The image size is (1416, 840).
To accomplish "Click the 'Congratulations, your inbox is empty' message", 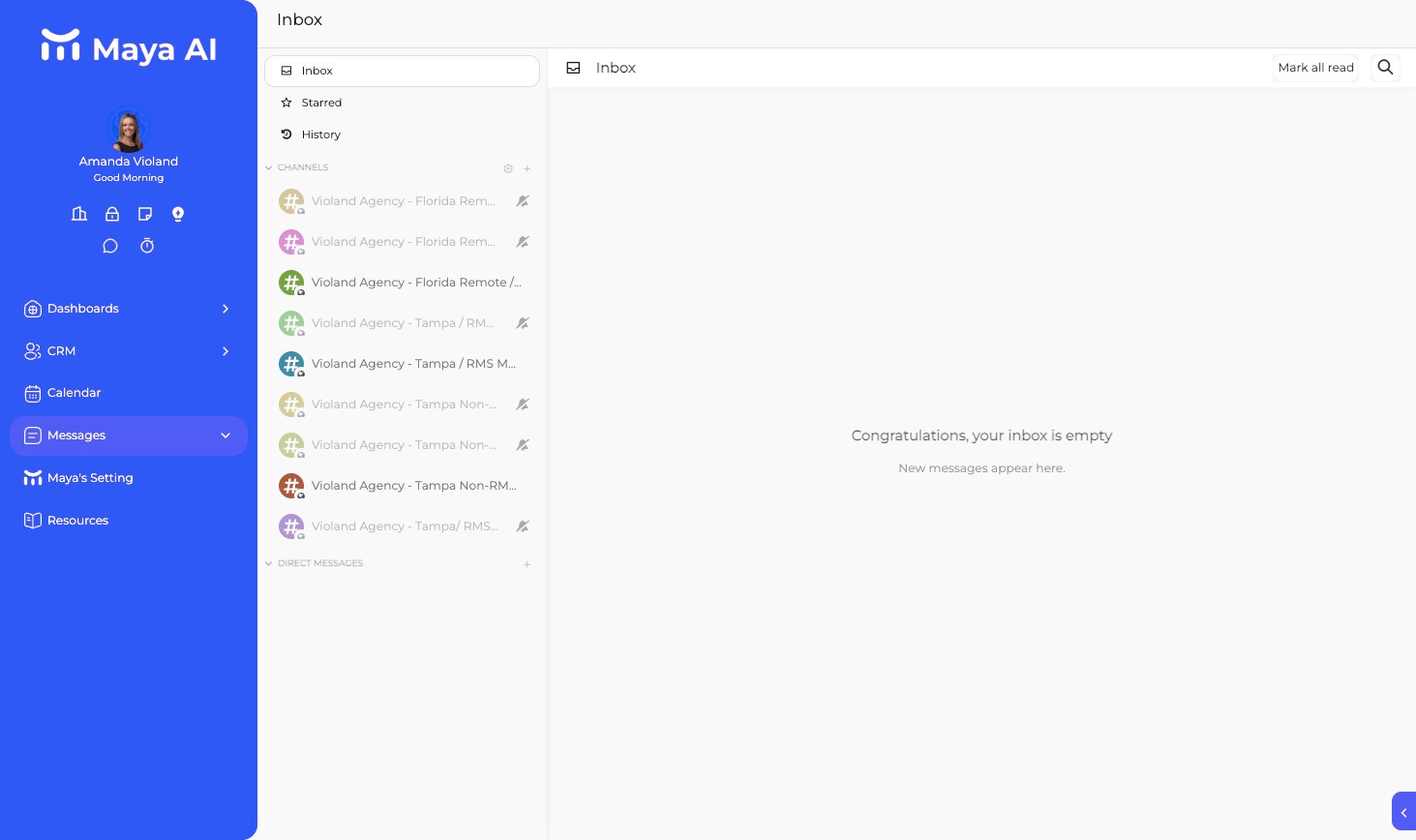I will click(x=981, y=435).
